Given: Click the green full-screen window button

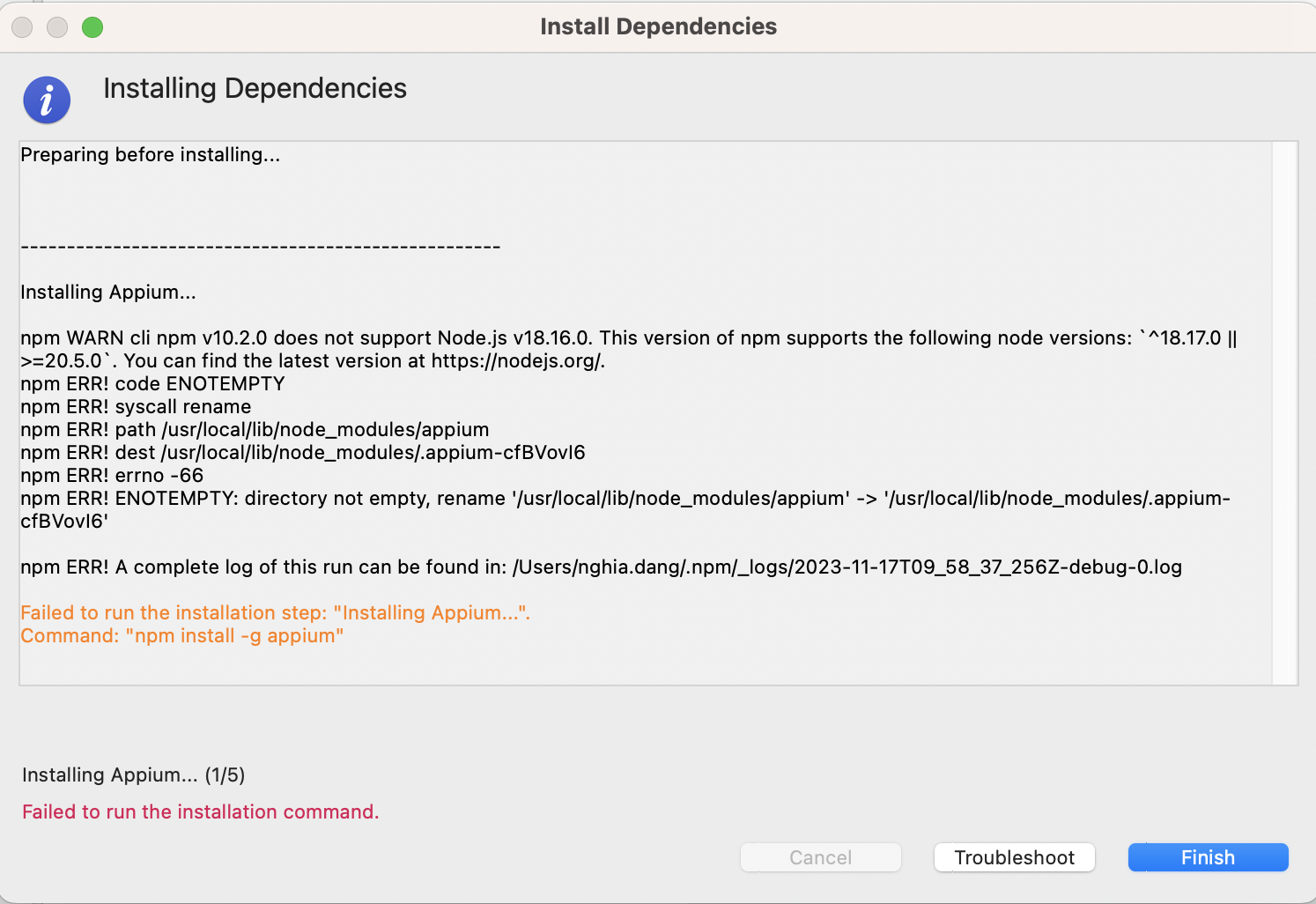Looking at the screenshot, I should tap(92, 27).
